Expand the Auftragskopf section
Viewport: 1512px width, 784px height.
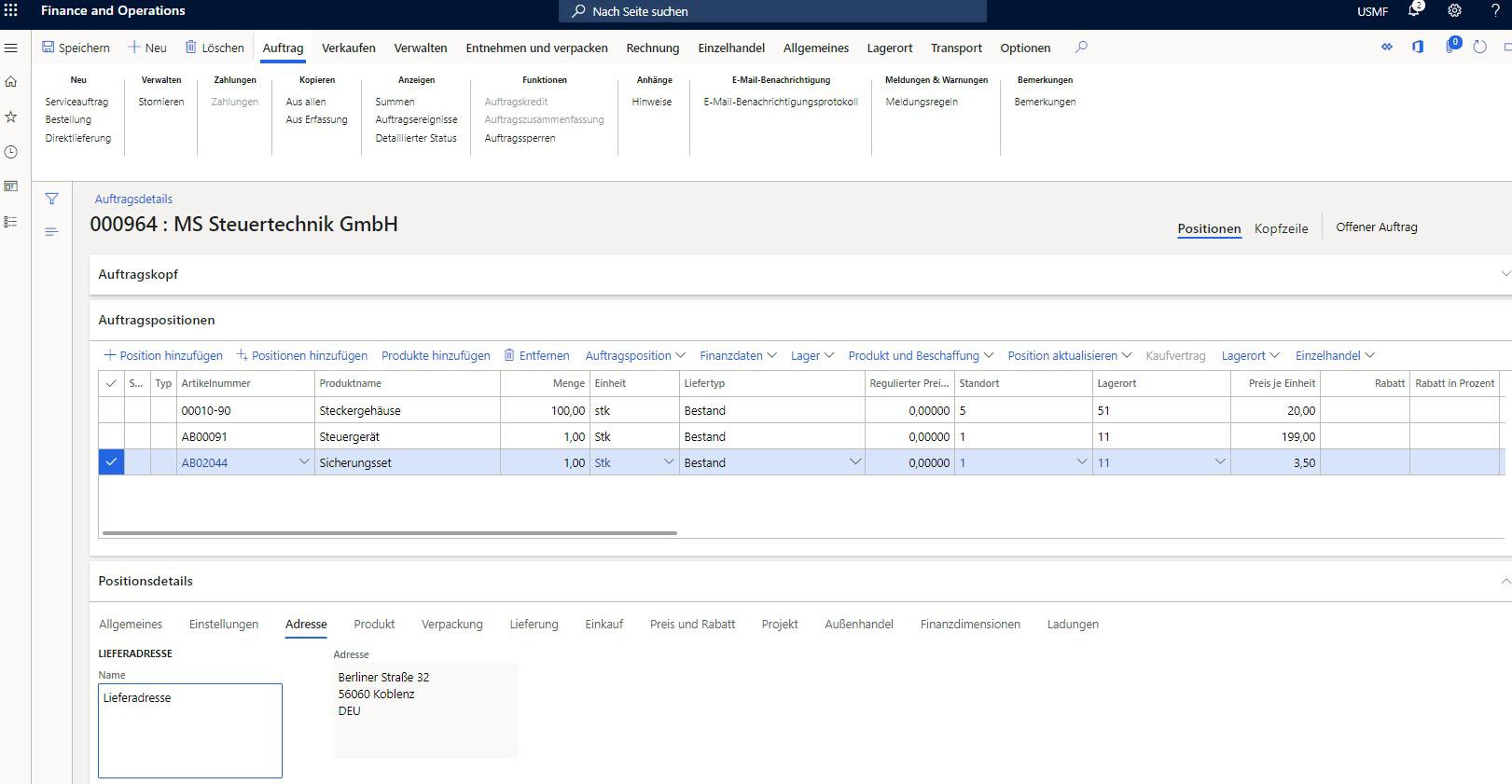(1504, 274)
